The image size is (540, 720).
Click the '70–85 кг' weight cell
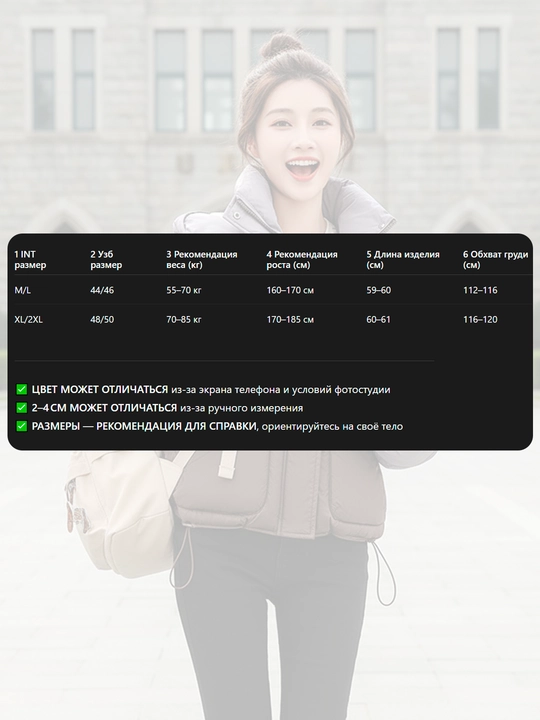point(184,320)
